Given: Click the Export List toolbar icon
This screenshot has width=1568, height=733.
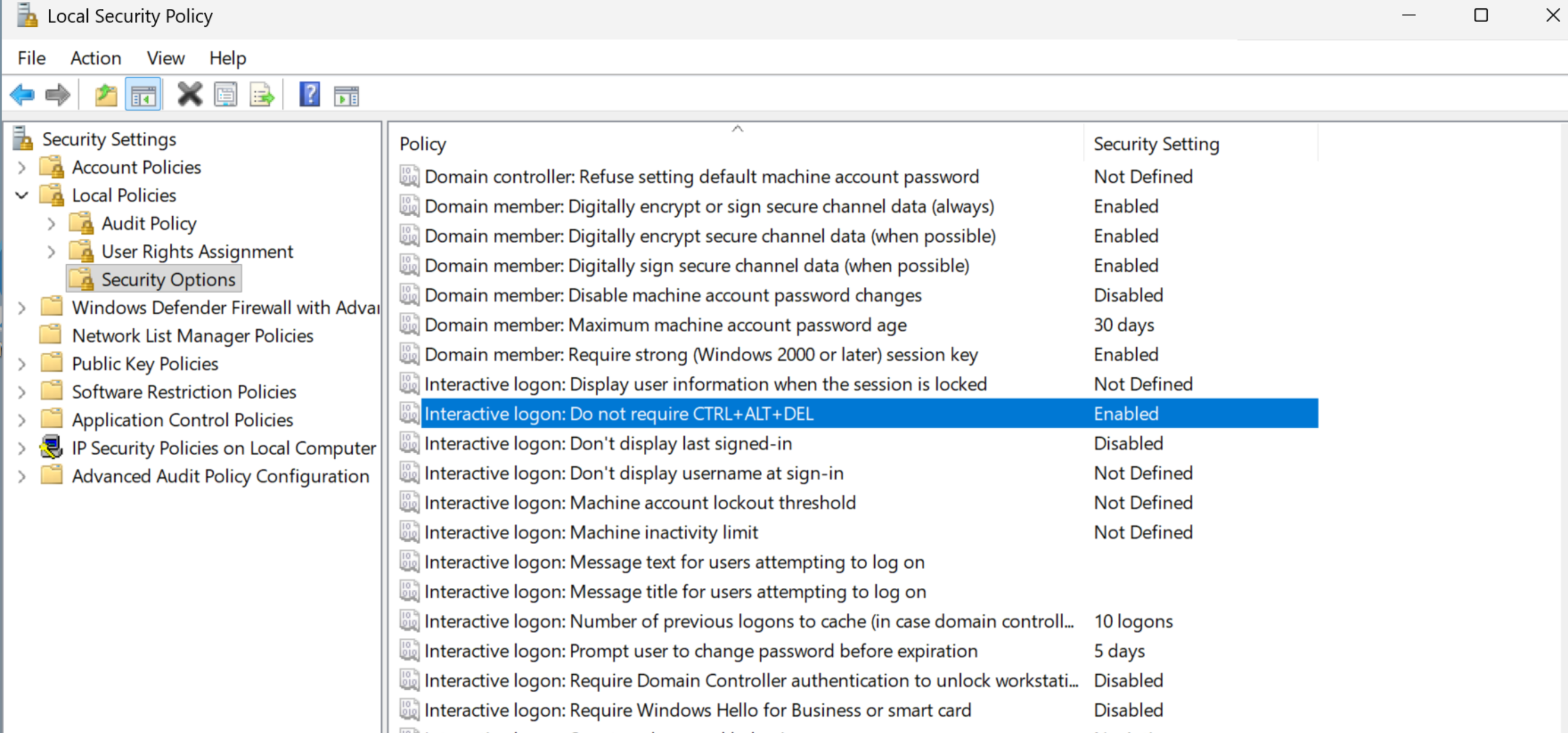Looking at the screenshot, I should point(262,95).
